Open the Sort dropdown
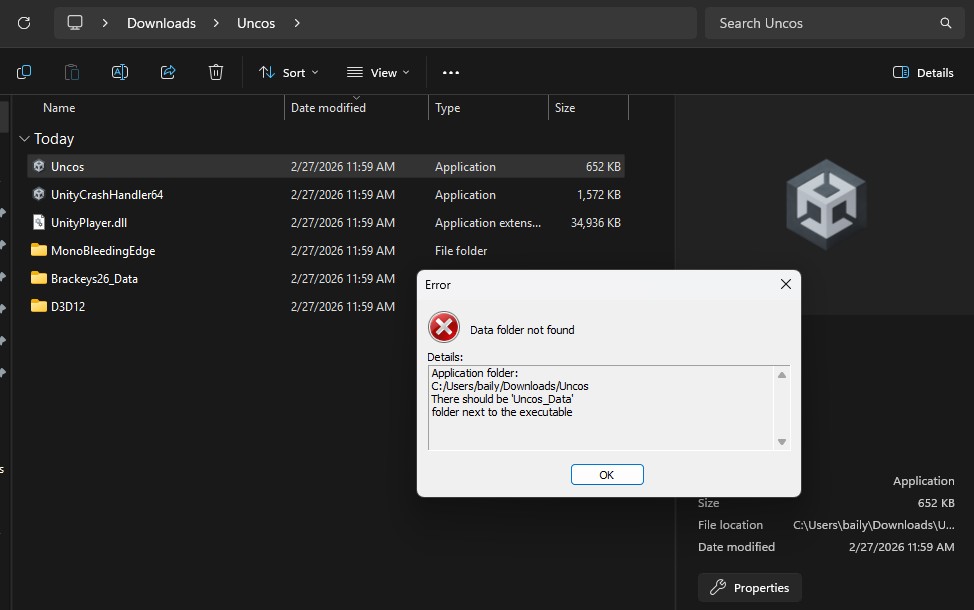The image size is (974, 610). coord(288,72)
